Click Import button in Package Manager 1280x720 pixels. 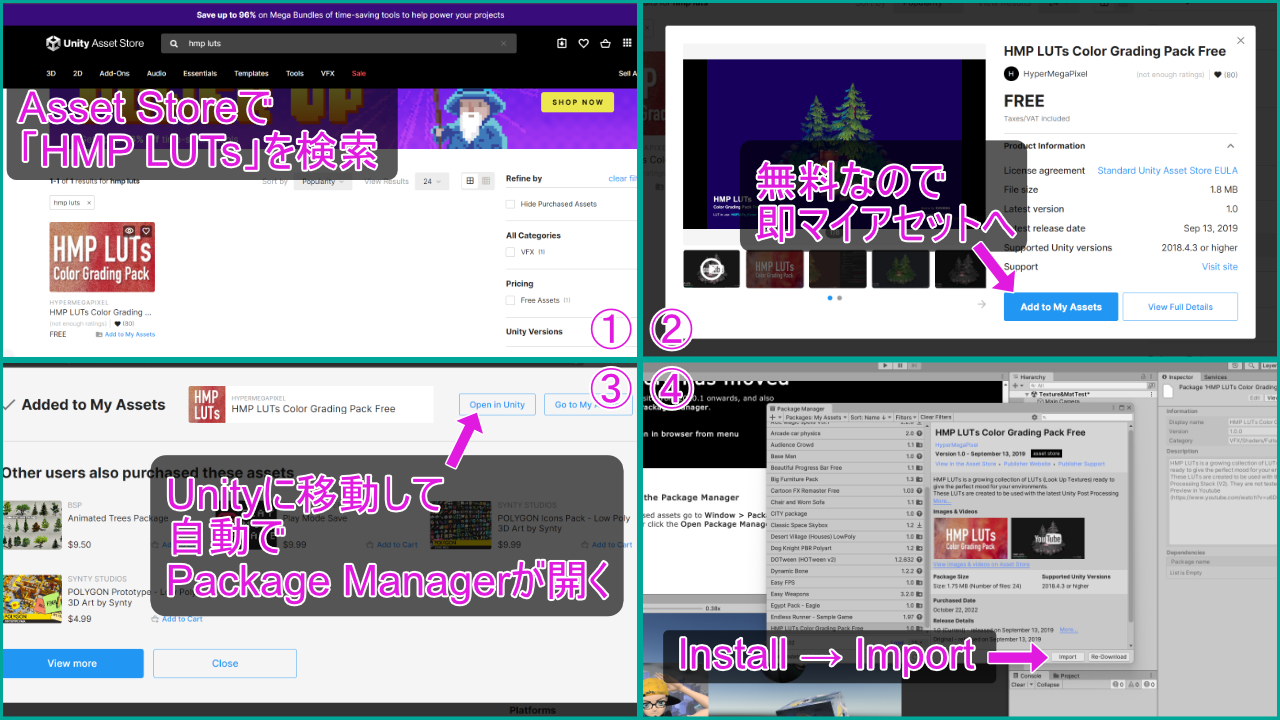tap(1067, 657)
